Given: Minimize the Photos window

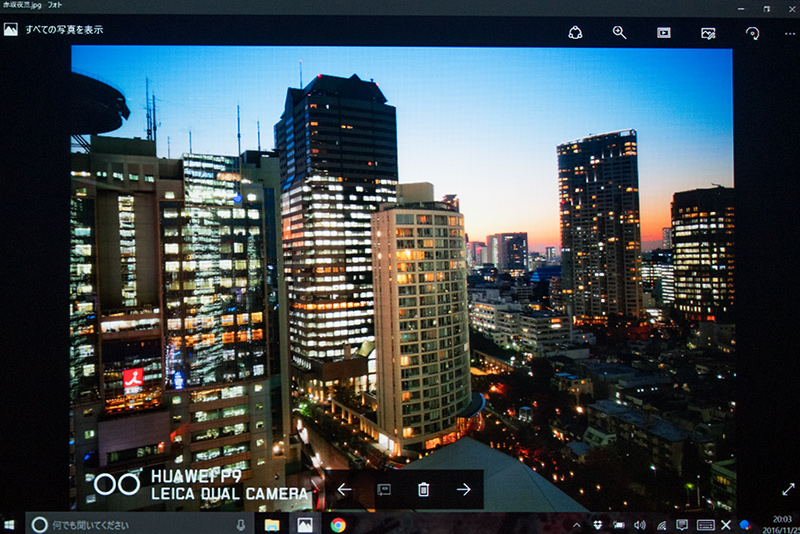Looking at the screenshot, I should [x=741, y=9].
